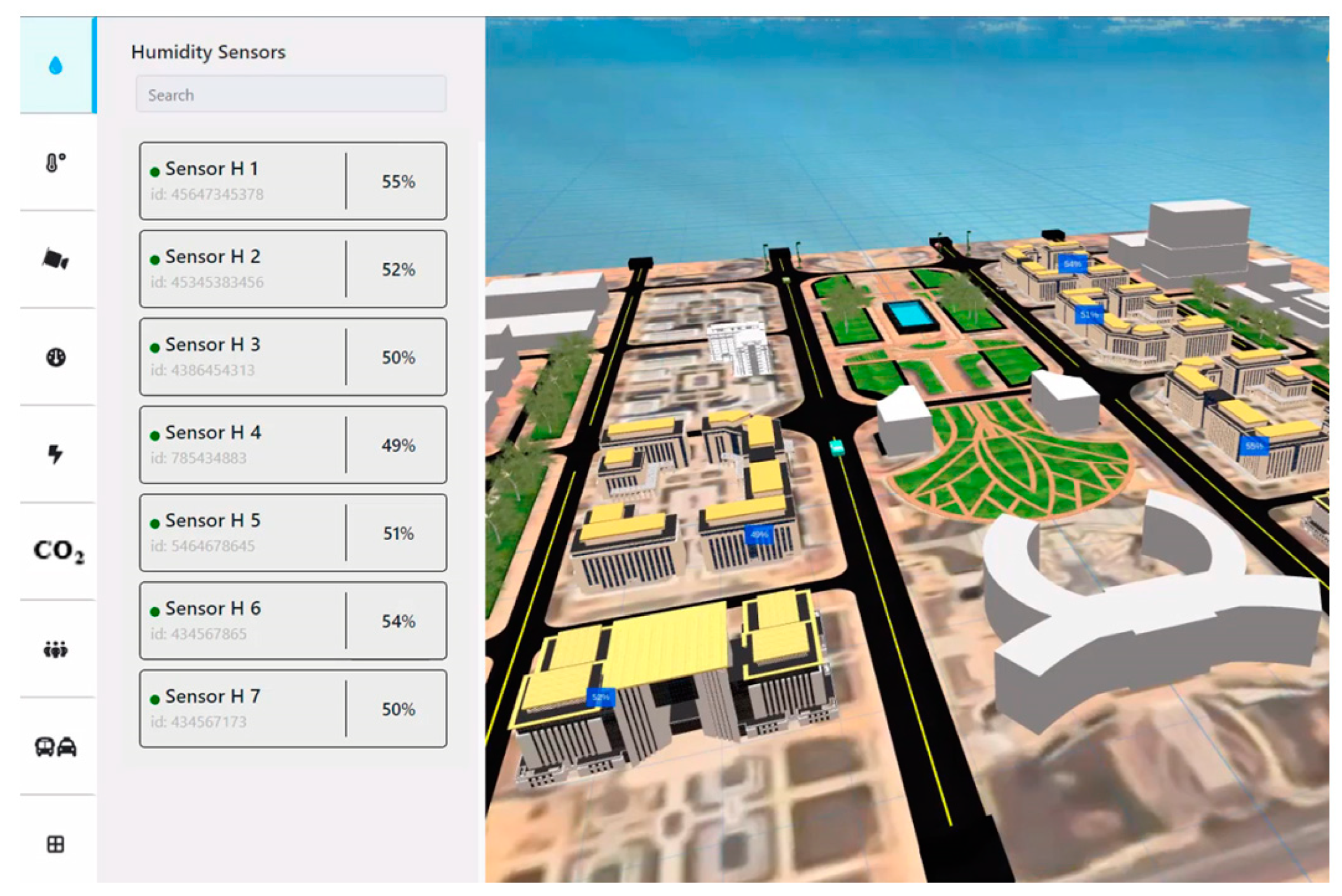Pick Sensor H 7 from the list
The image size is (1342, 896).
(x=293, y=709)
